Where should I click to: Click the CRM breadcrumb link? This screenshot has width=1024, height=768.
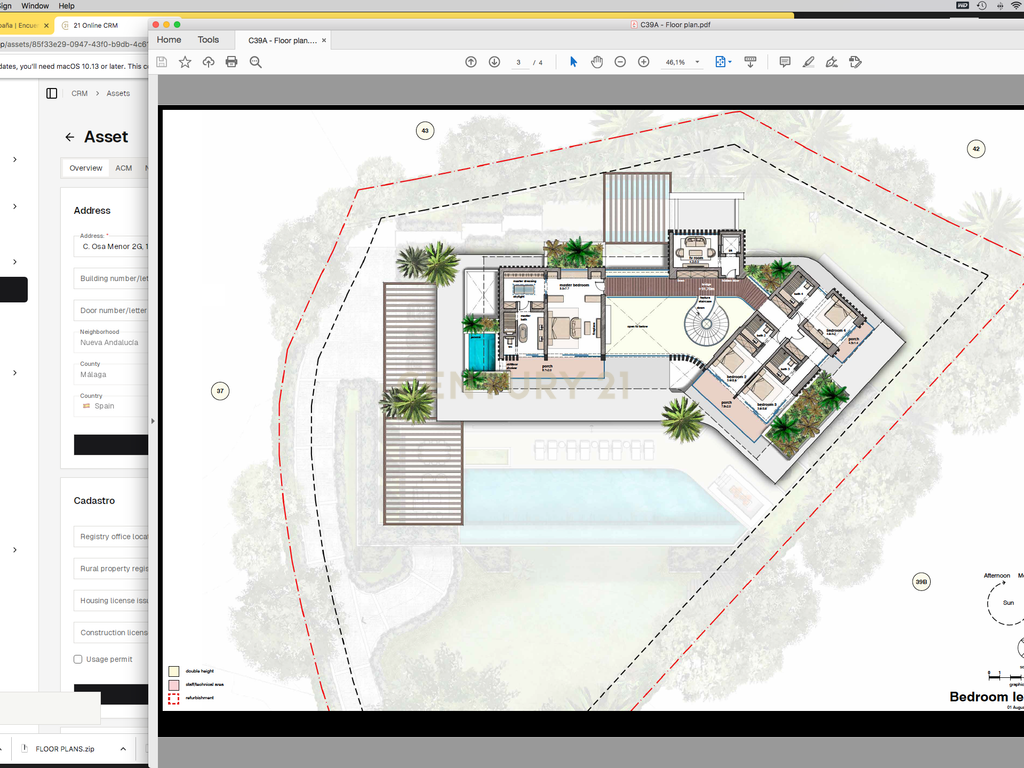pos(80,93)
